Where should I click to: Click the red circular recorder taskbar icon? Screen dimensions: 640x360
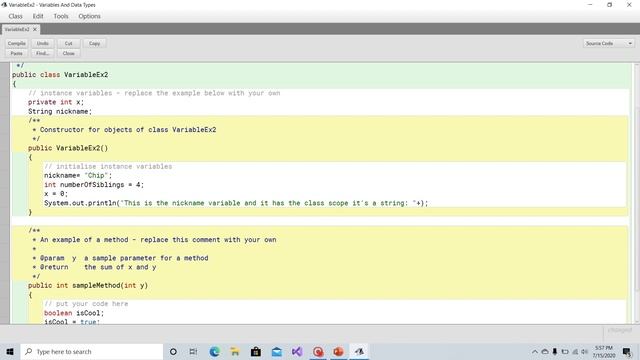tap(318, 351)
